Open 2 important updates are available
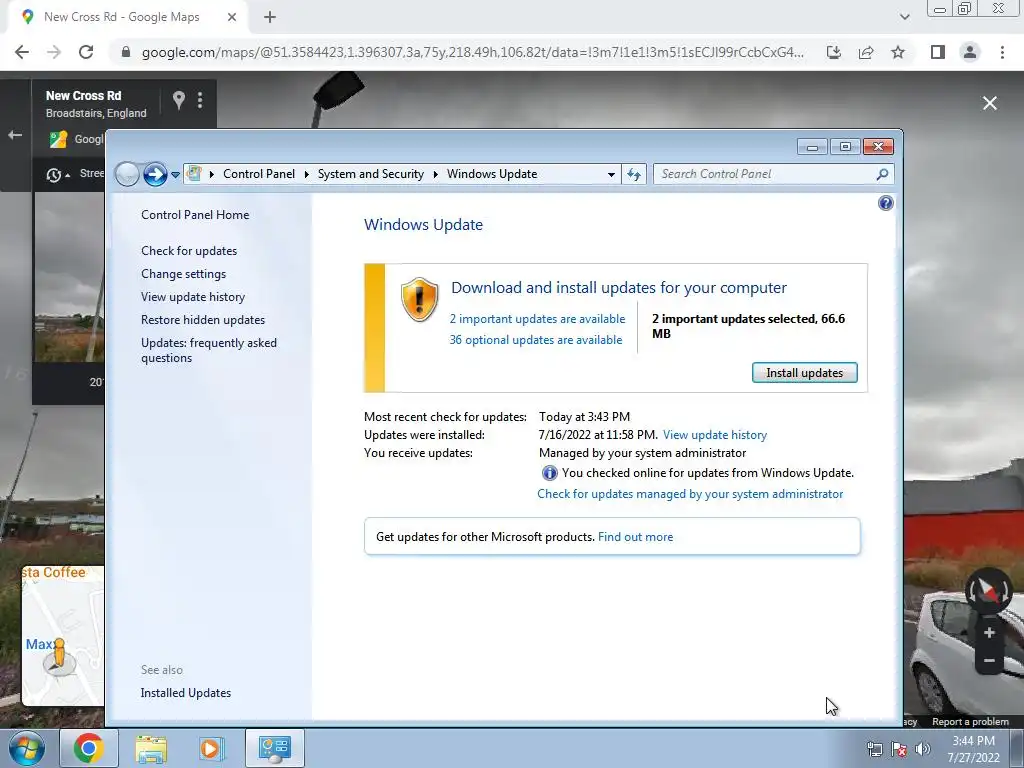The image size is (1024, 768). [x=537, y=319]
